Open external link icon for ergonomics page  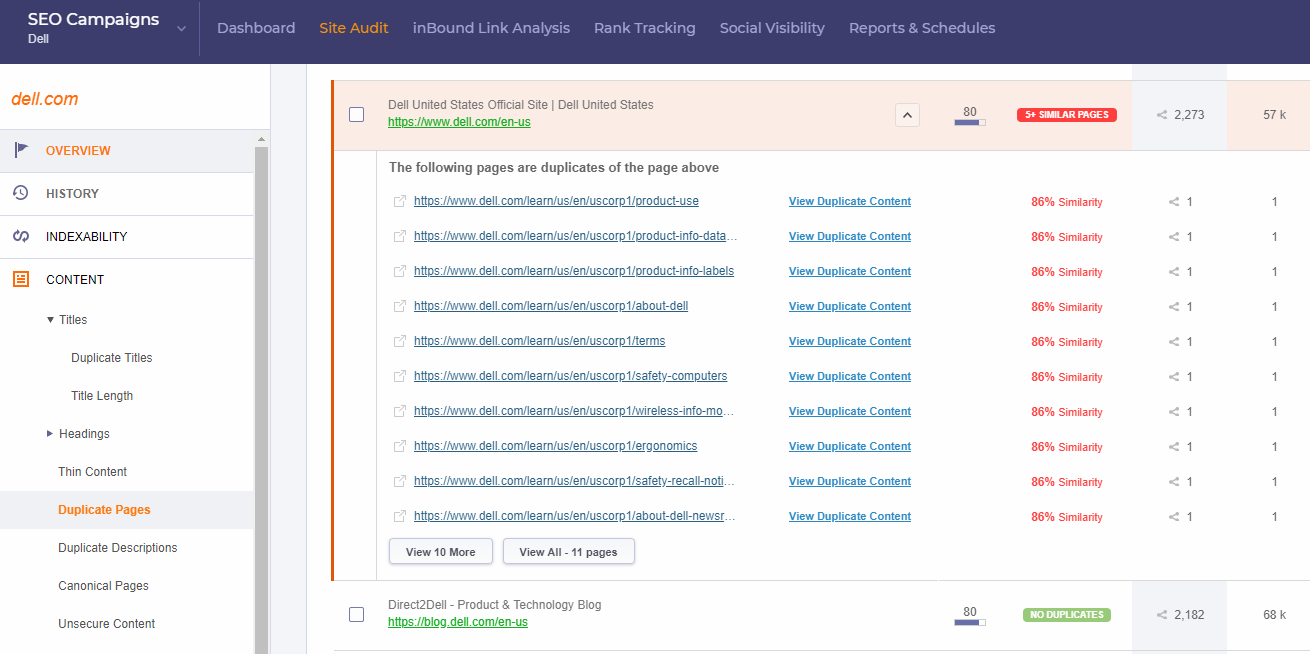(400, 446)
